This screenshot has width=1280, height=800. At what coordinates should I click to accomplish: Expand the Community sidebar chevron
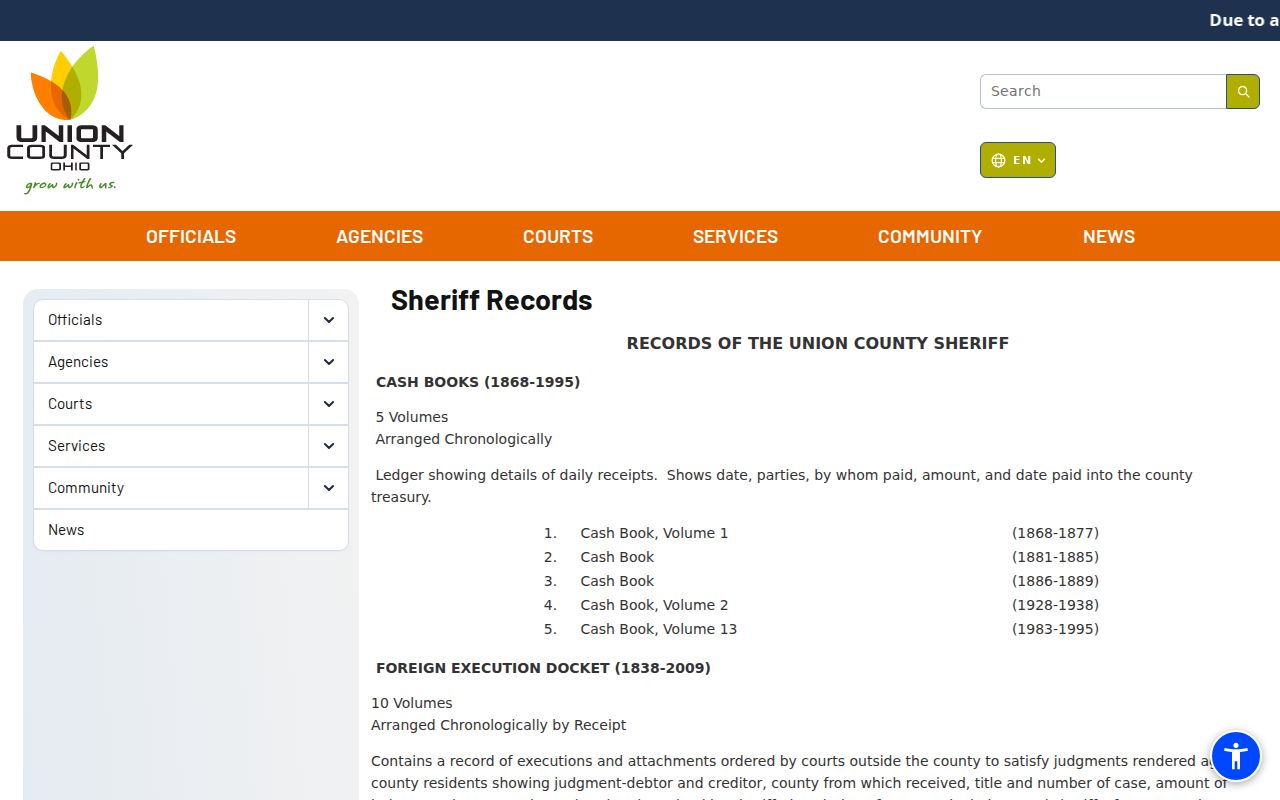point(329,488)
